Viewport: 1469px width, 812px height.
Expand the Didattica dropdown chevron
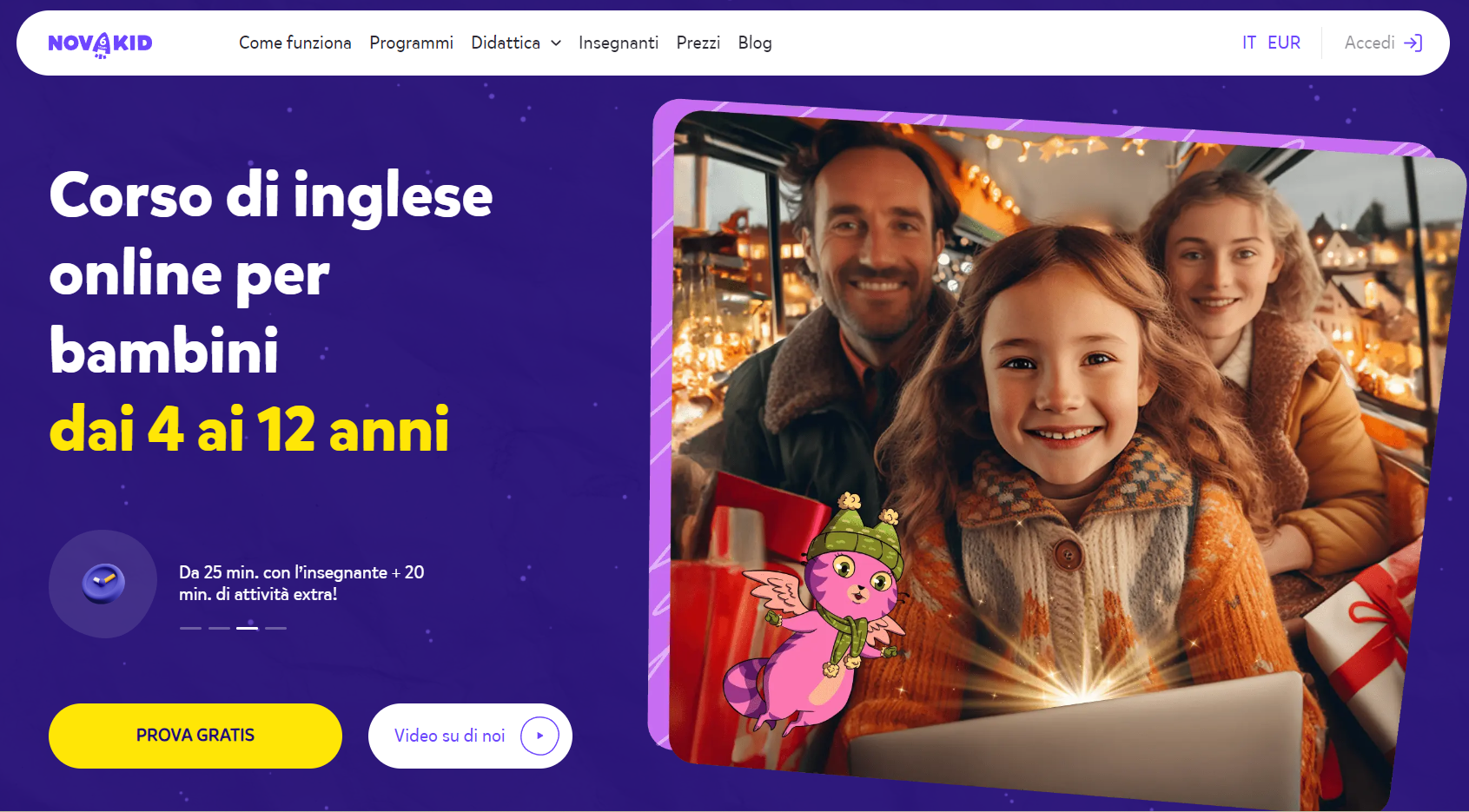tap(556, 43)
